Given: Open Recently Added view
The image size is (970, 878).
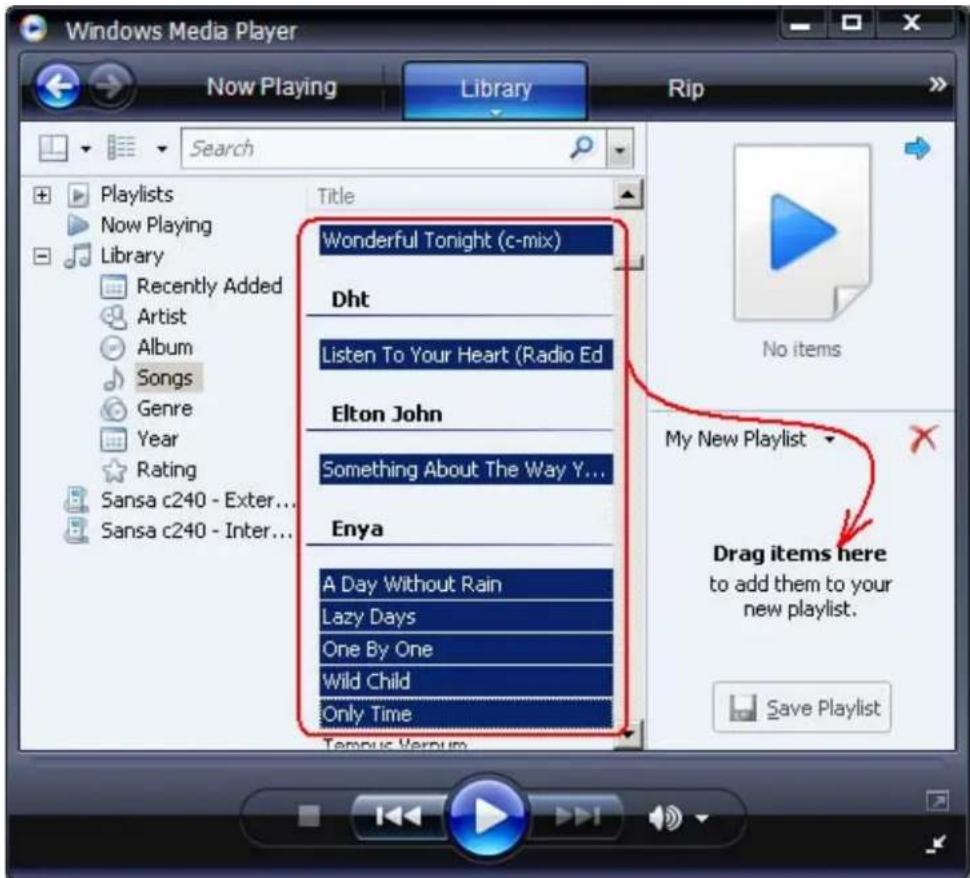Looking at the screenshot, I should [x=209, y=286].
